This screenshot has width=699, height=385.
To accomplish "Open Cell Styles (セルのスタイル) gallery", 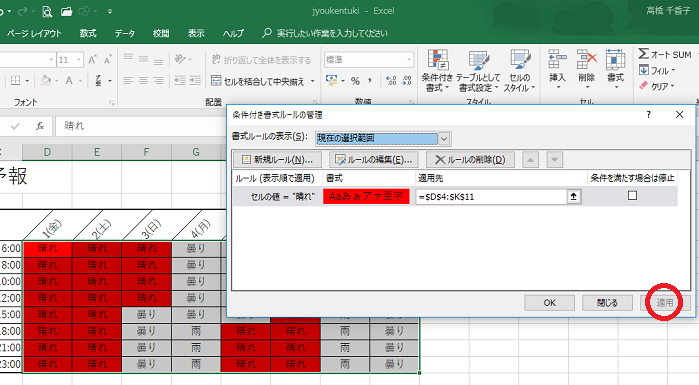I will click(x=519, y=70).
